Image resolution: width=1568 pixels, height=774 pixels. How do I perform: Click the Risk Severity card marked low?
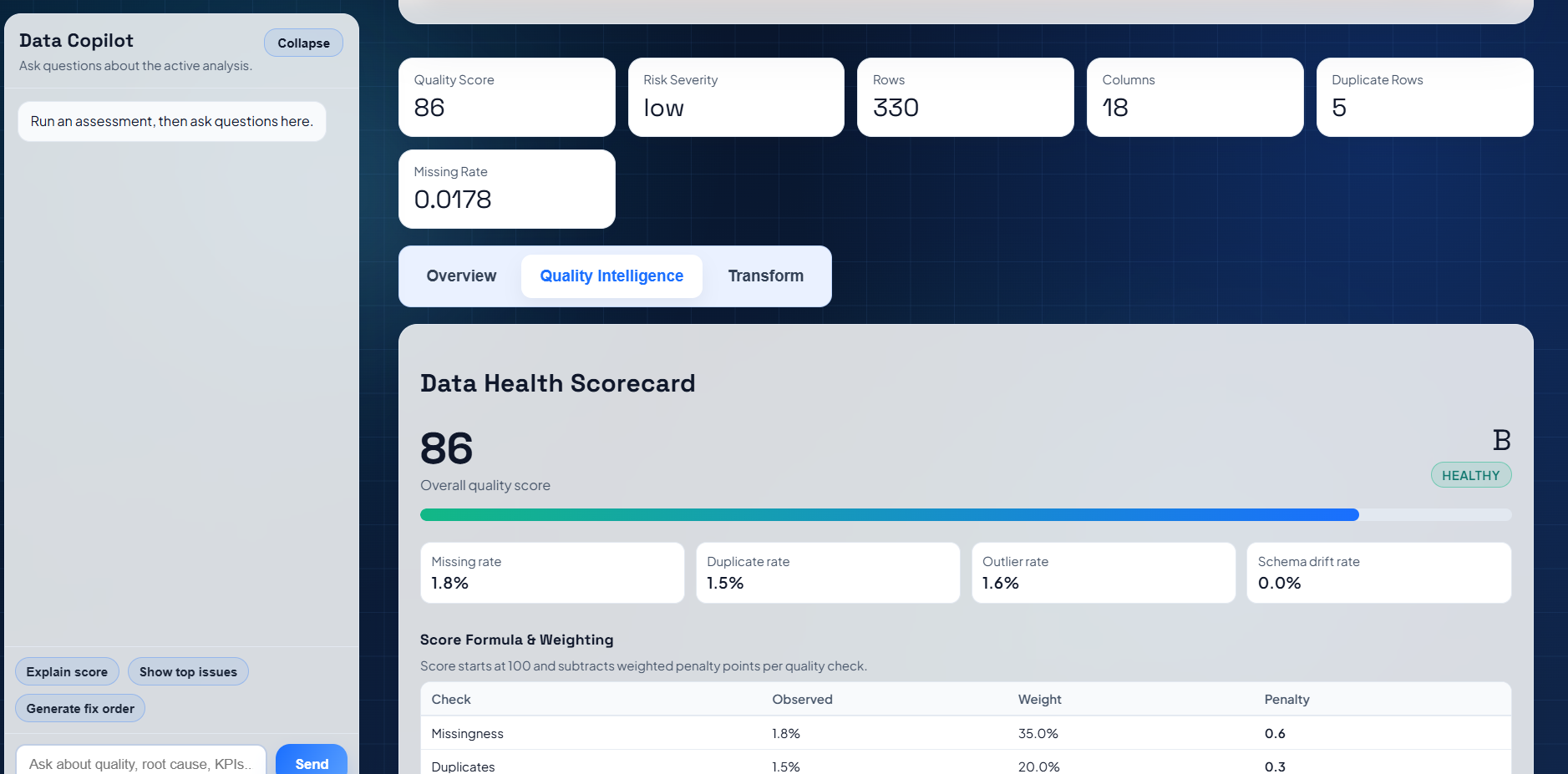click(x=735, y=97)
